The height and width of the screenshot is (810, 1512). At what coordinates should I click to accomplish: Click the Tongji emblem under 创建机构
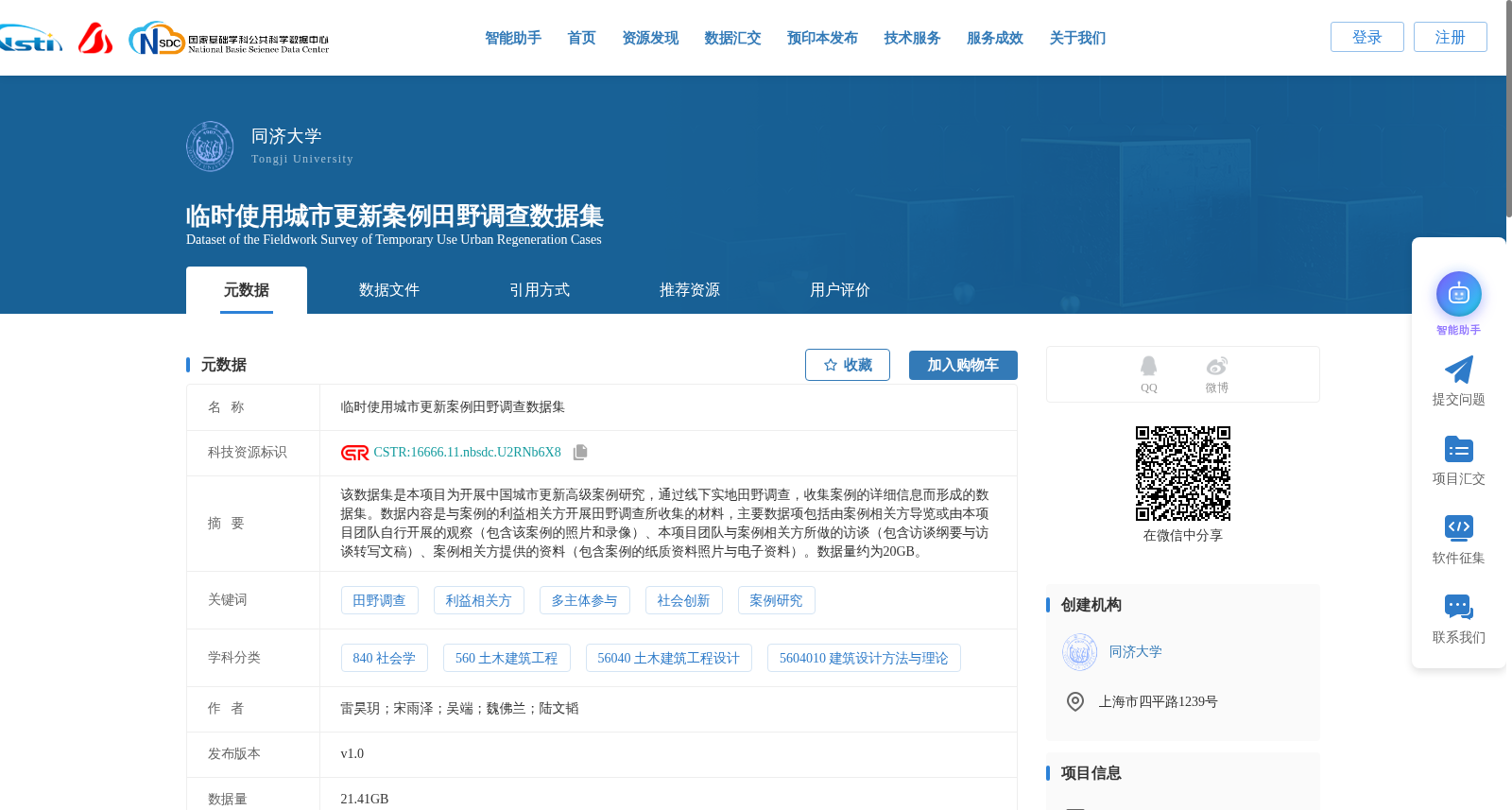point(1079,652)
